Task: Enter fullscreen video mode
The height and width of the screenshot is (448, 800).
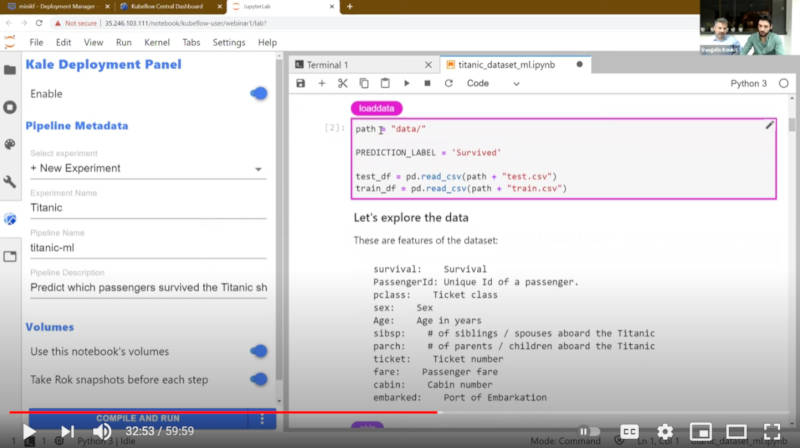Action: (x=772, y=432)
